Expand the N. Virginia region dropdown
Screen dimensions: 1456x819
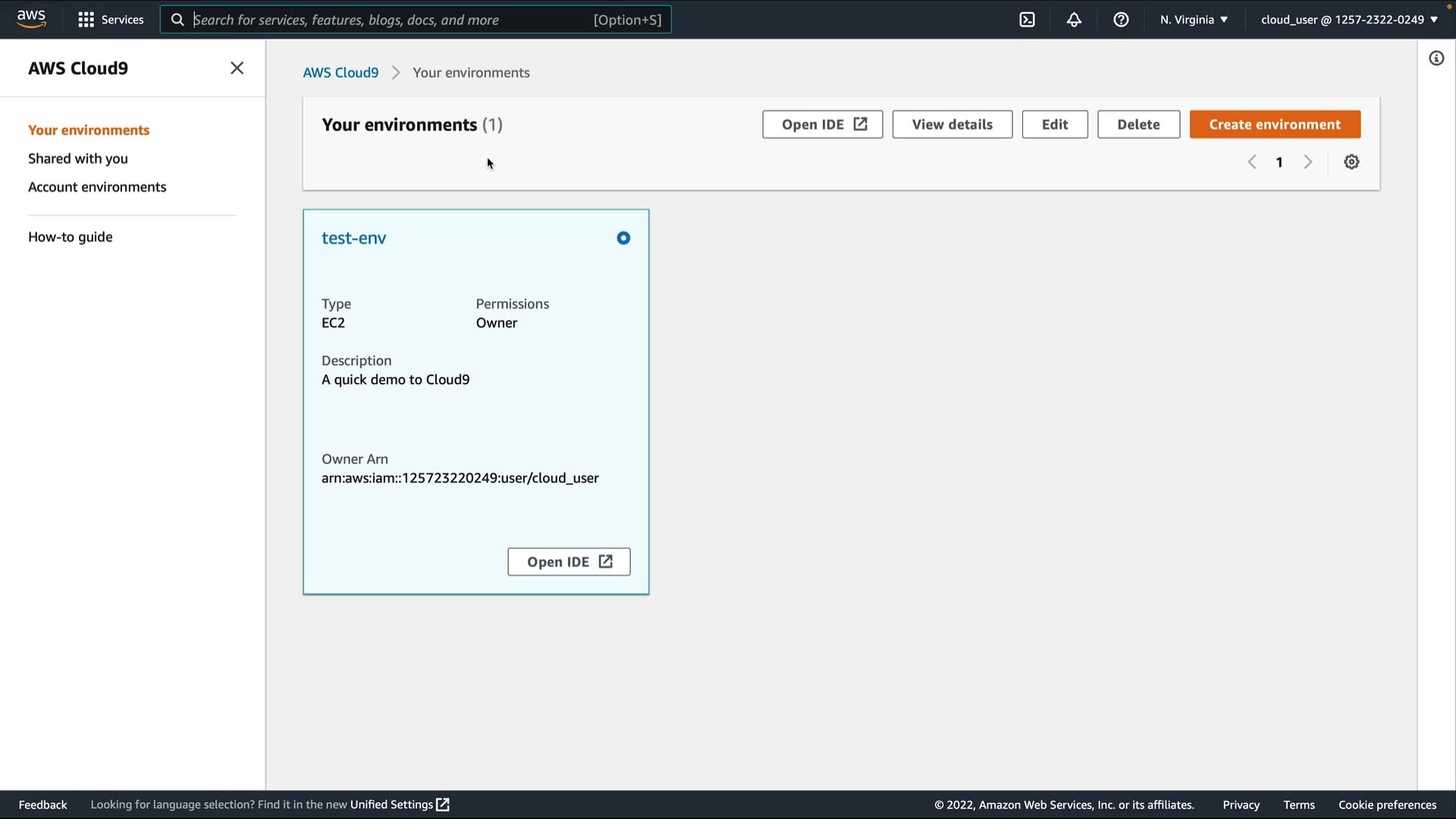[x=1194, y=20]
